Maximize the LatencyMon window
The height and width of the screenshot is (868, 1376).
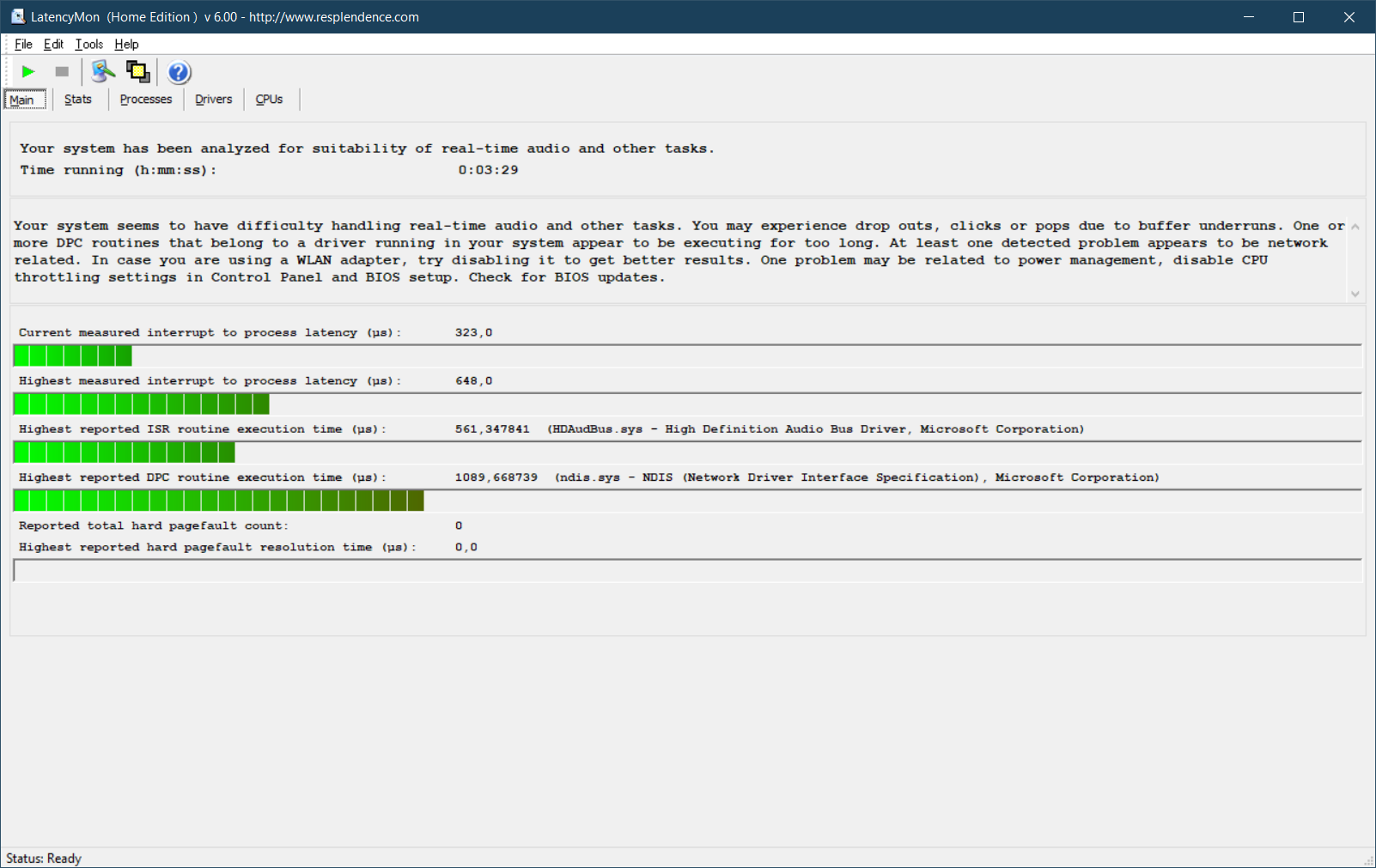click(x=1299, y=16)
